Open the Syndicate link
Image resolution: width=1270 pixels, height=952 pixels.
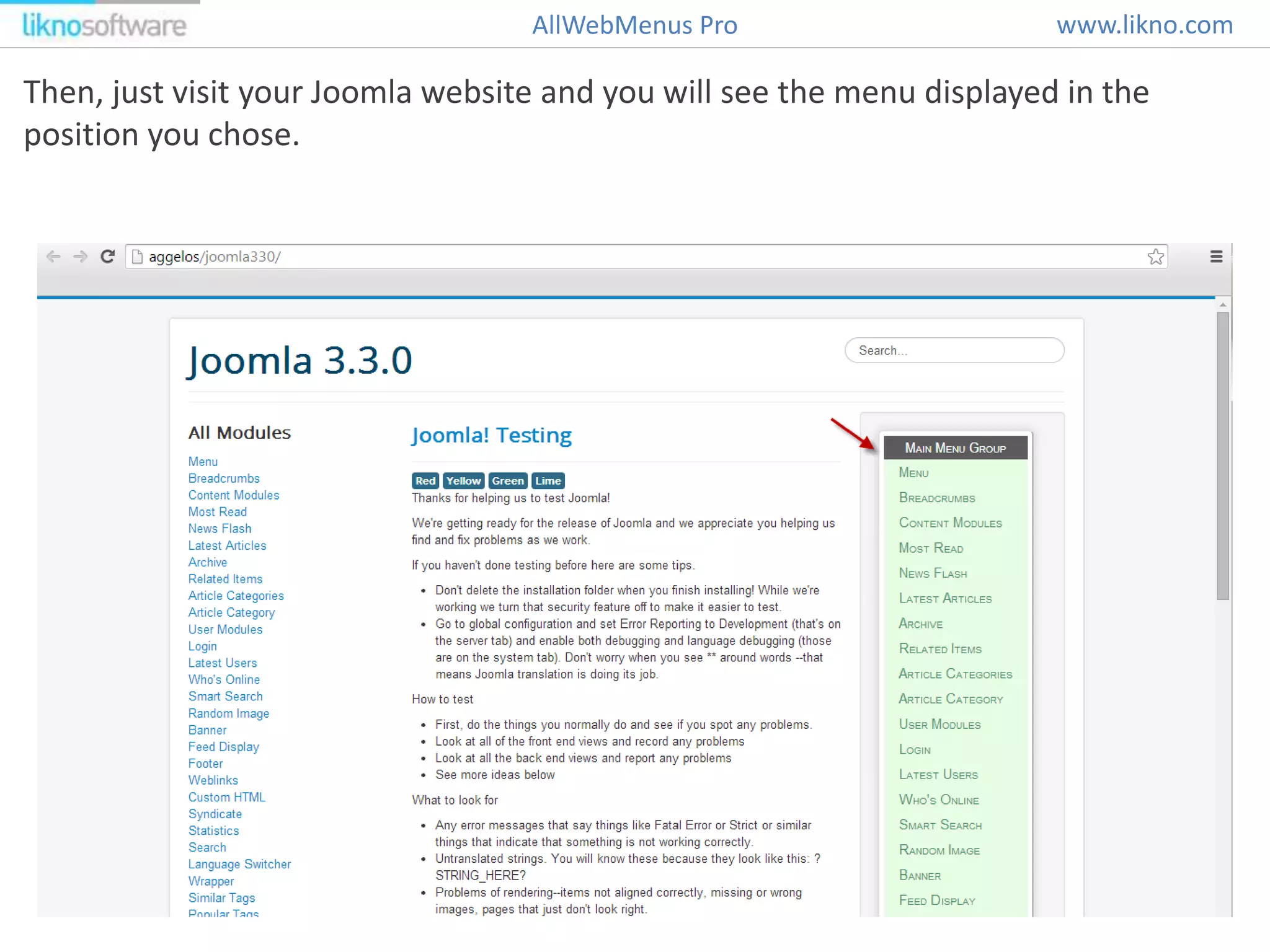215,814
